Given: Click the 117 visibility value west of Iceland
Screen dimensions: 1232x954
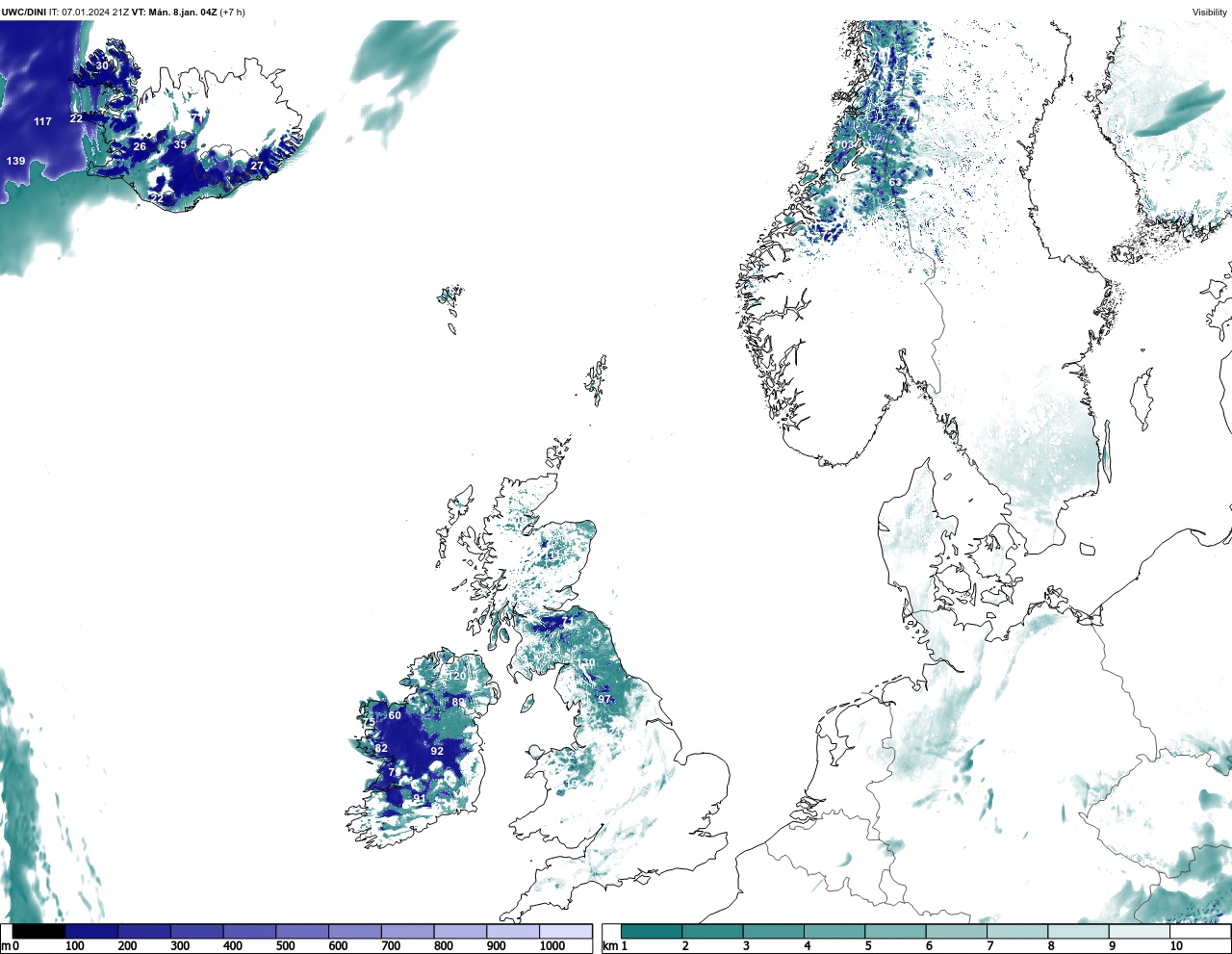Looking at the screenshot, I should pyautogui.click(x=42, y=121).
